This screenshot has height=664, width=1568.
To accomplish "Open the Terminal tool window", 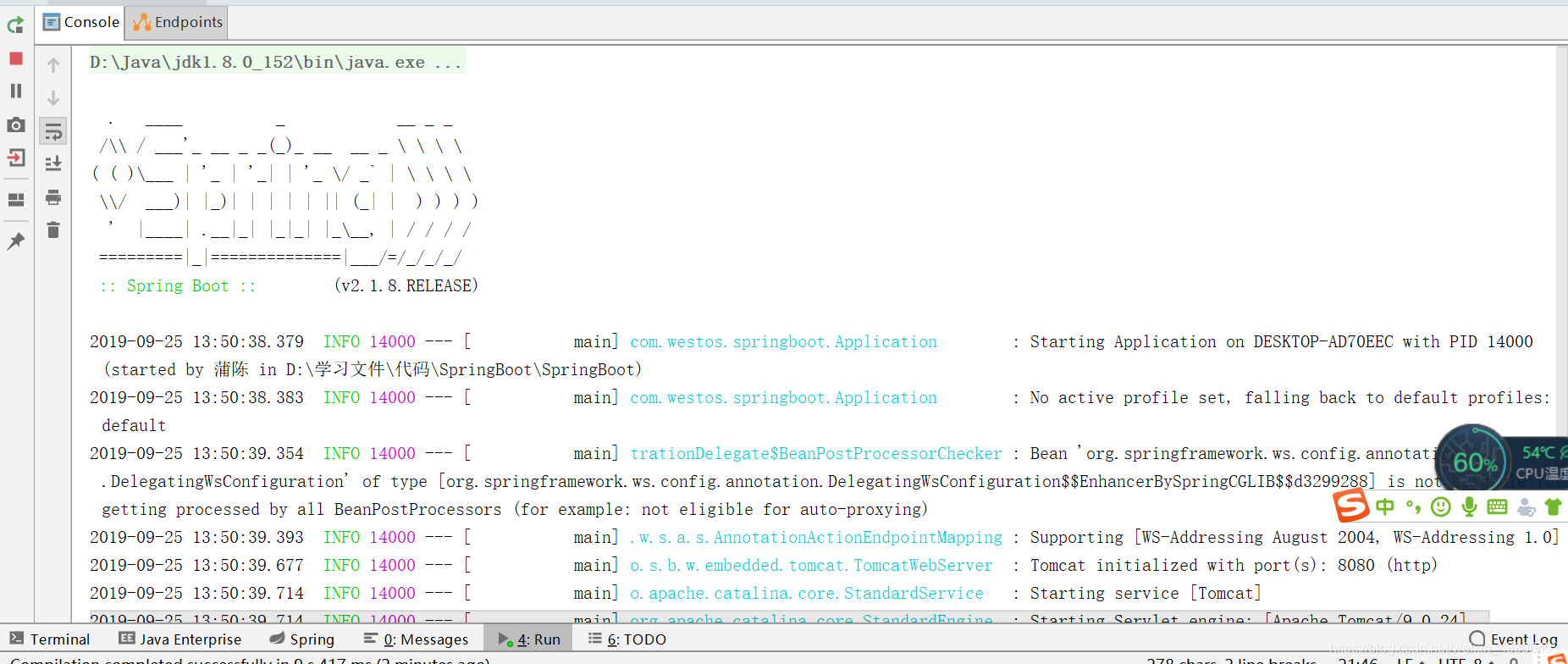I will click(49, 639).
